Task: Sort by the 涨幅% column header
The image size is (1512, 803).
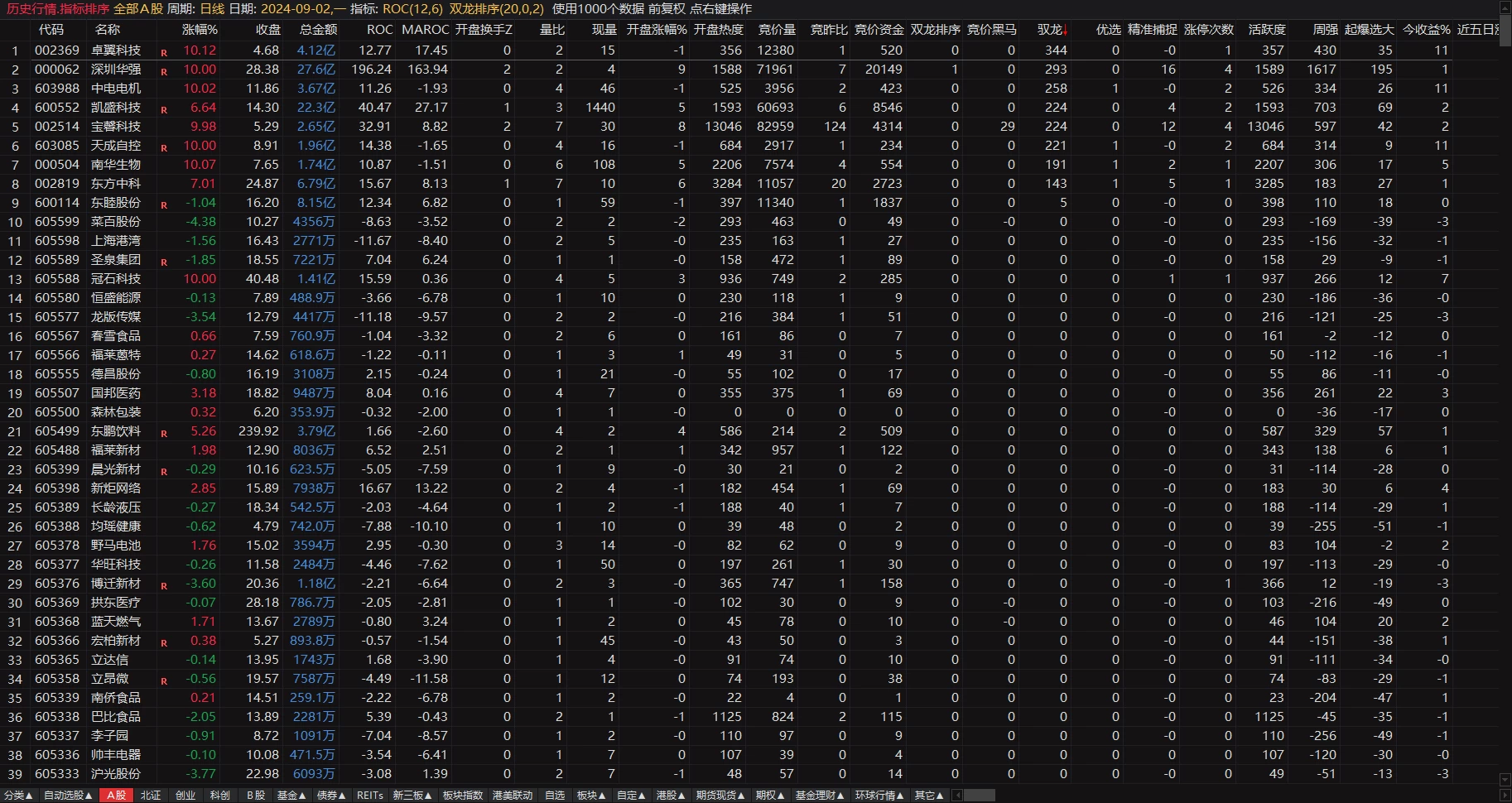Action: click(x=200, y=30)
